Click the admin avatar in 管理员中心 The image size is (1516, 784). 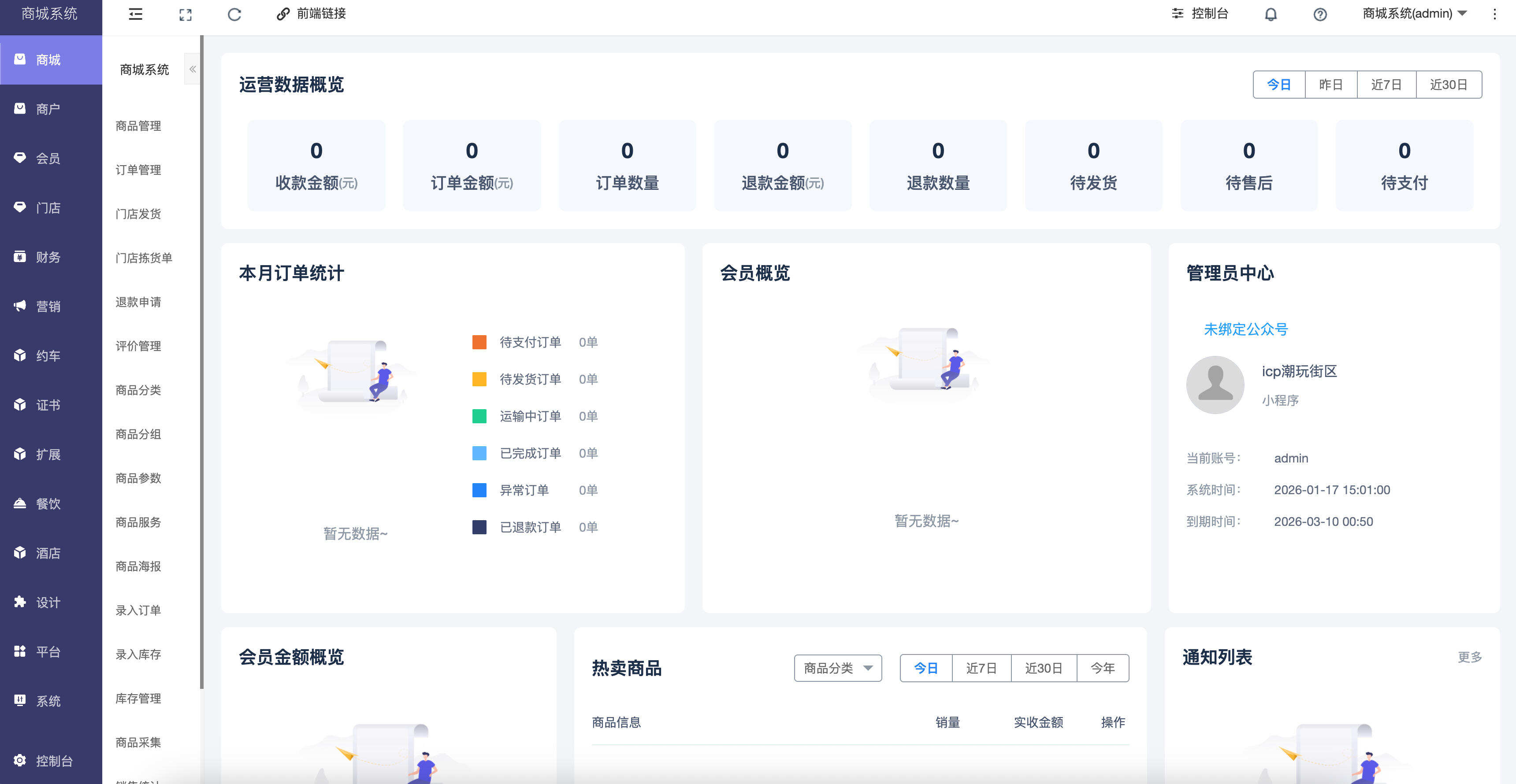[x=1215, y=385]
